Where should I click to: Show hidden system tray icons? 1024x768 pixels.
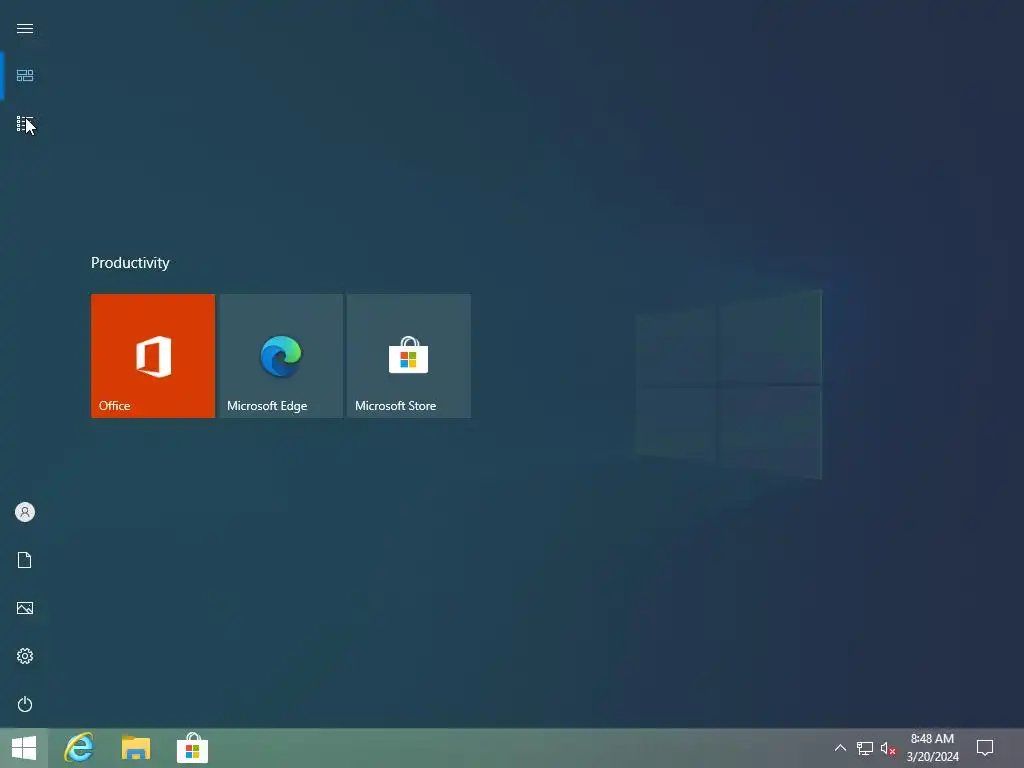coord(840,748)
